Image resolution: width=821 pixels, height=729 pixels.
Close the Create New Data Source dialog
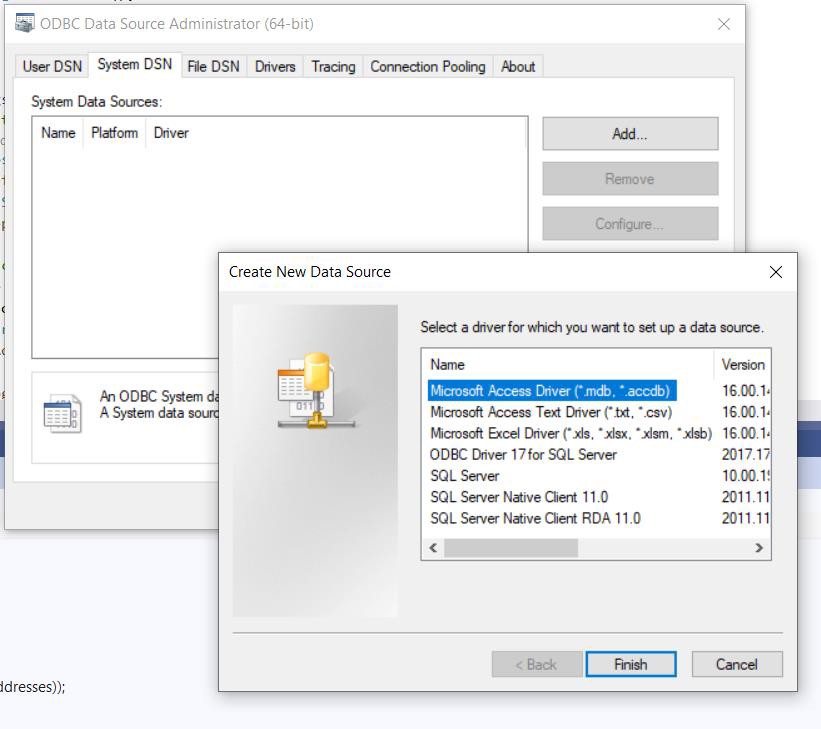(775, 272)
